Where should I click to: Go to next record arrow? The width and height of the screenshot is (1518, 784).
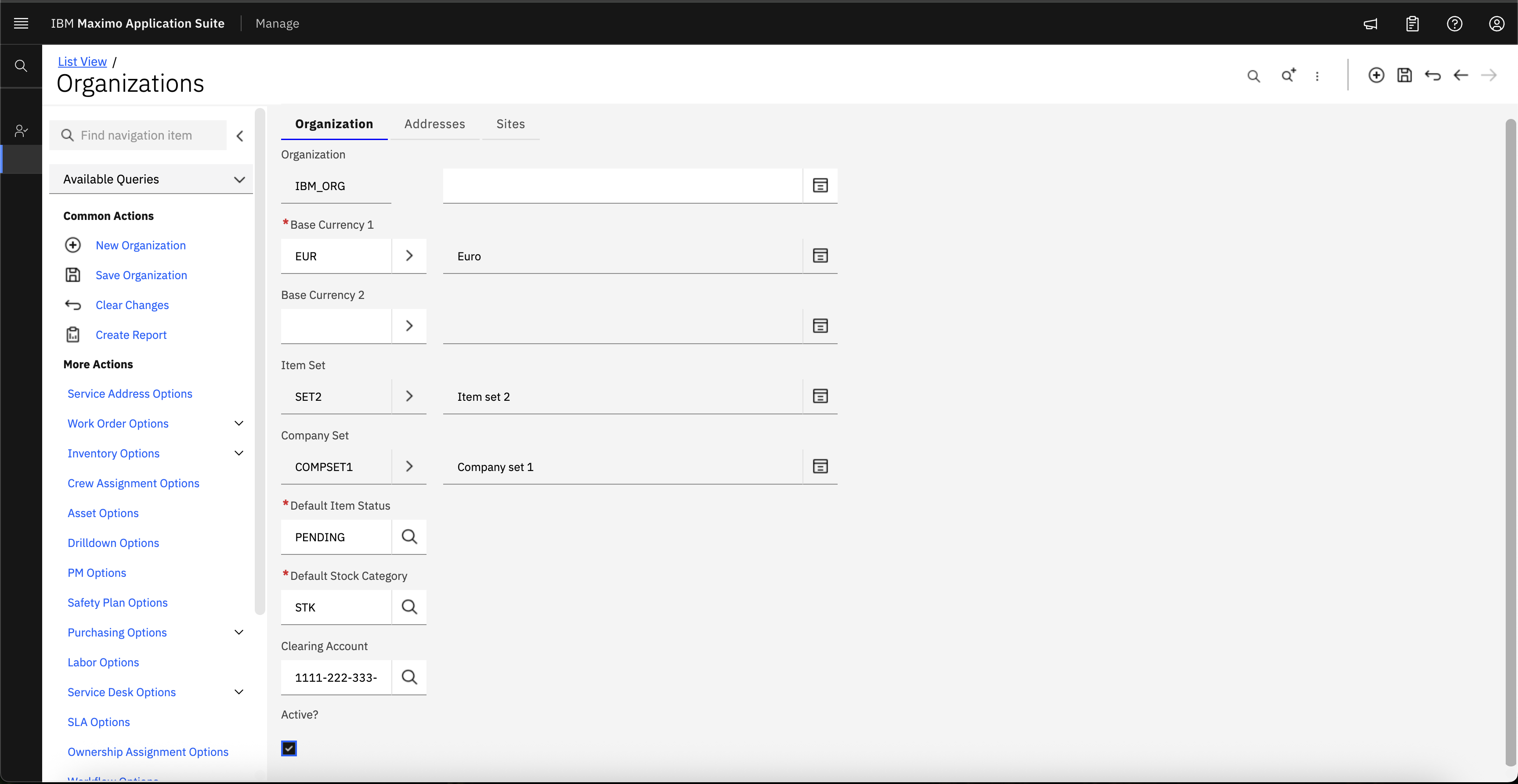(x=1489, y=75)
